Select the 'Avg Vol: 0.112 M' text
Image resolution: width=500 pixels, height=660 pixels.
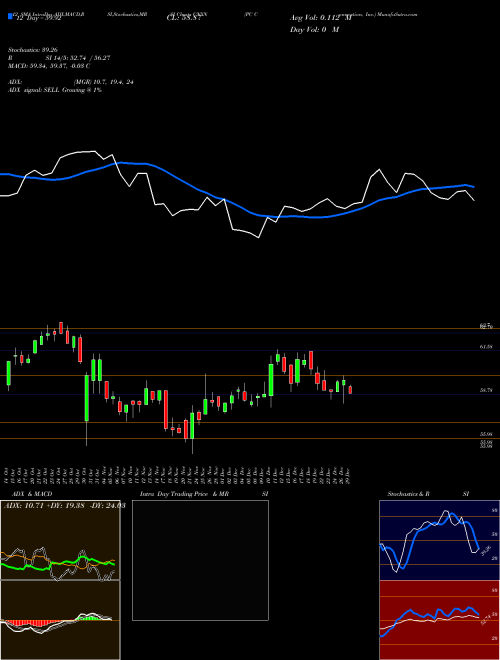tap(320, 18)
